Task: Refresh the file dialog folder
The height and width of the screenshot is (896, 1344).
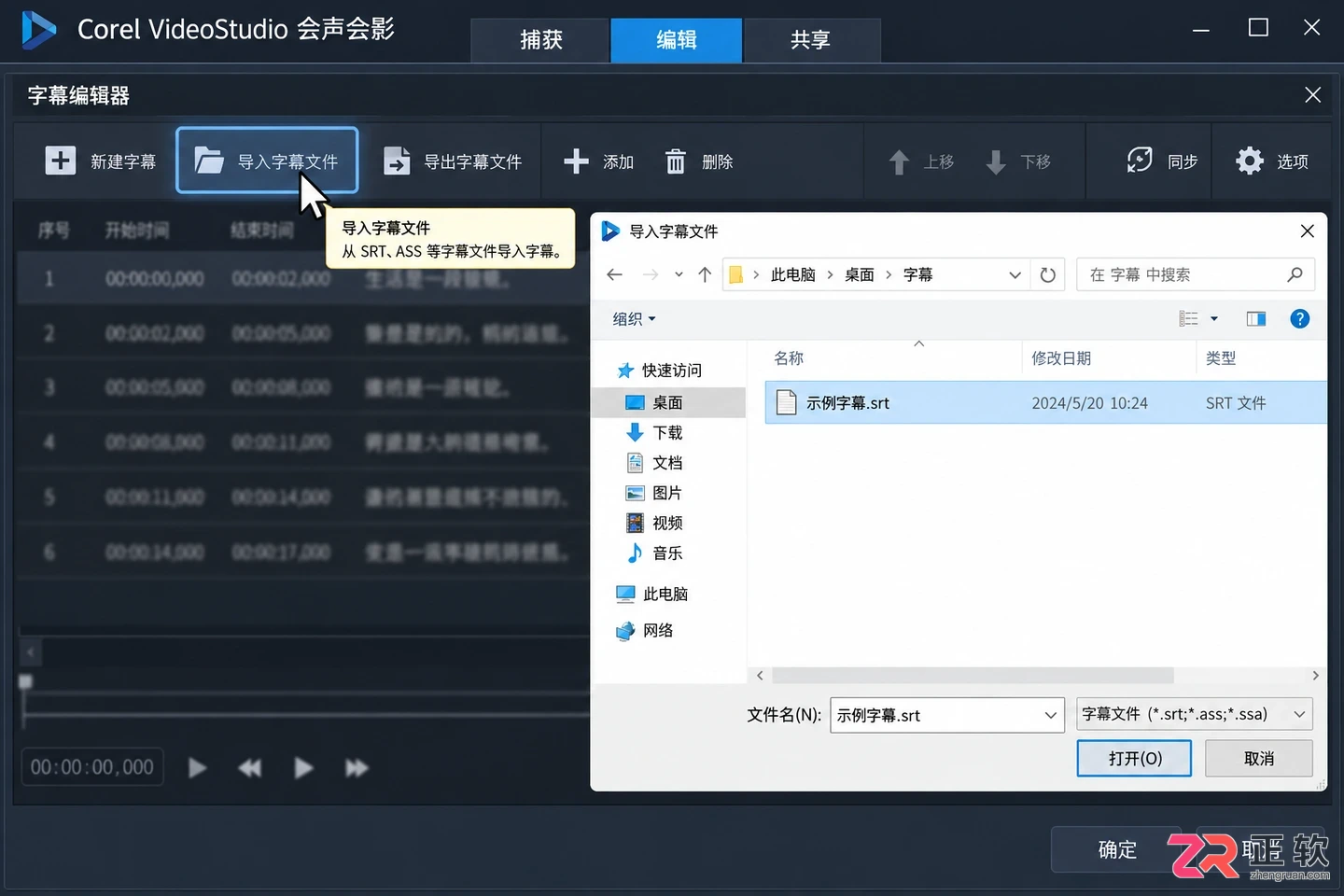Action: pyautogui.click(x=1047, y=274)
